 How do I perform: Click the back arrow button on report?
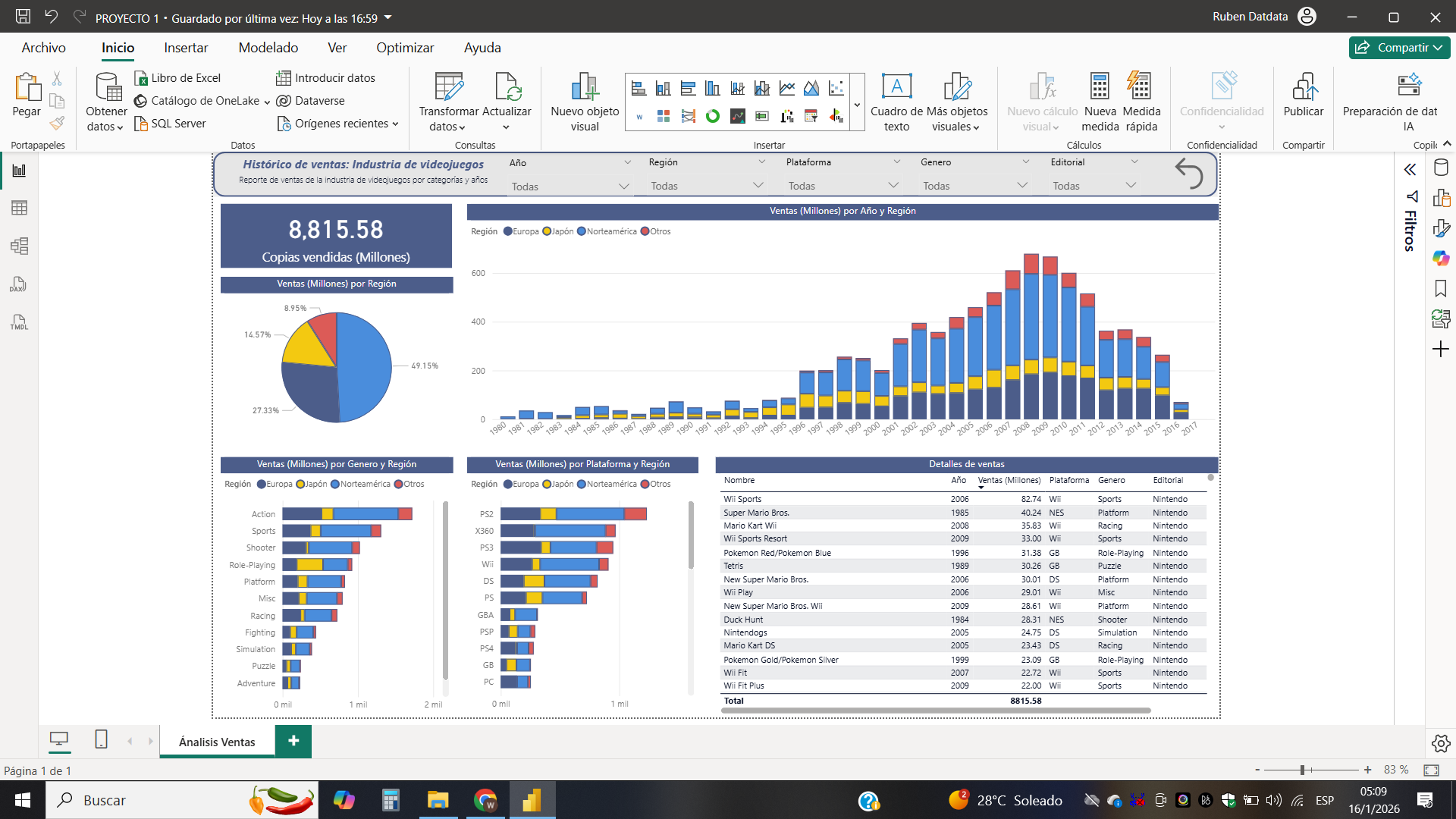[1188, 174]
